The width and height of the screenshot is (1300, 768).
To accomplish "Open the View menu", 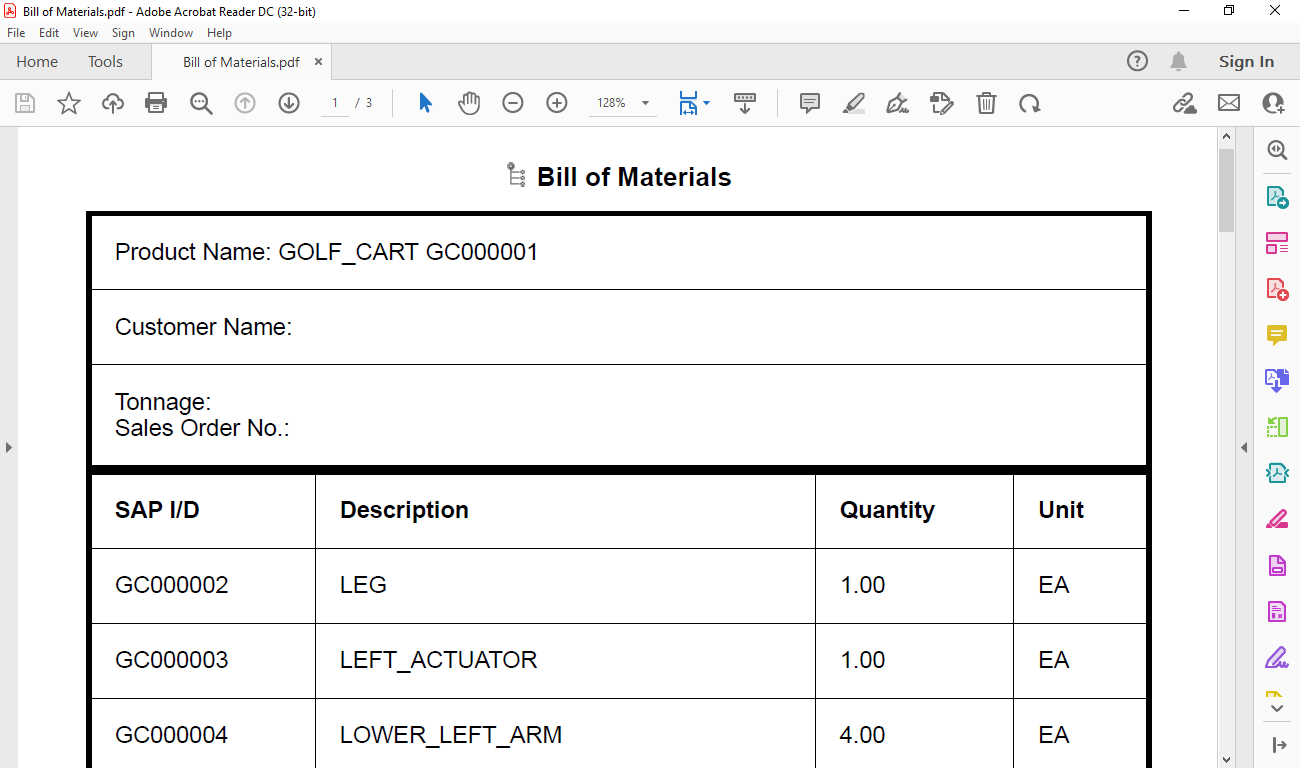I will [85, 33].
